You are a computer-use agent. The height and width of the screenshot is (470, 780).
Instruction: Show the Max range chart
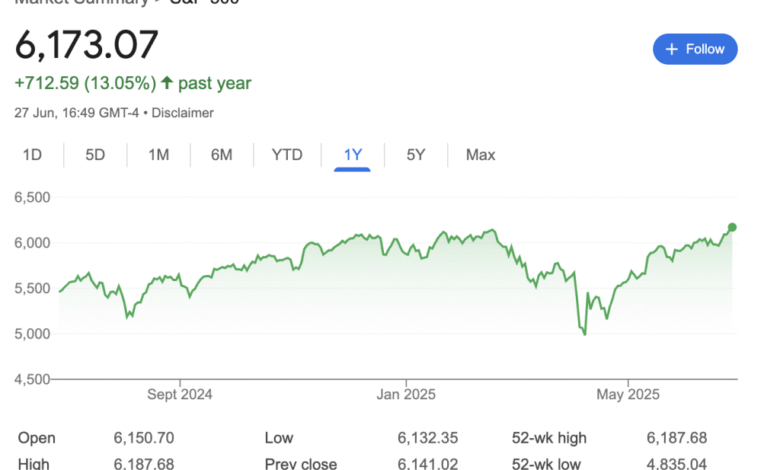[x=481, y=155]
